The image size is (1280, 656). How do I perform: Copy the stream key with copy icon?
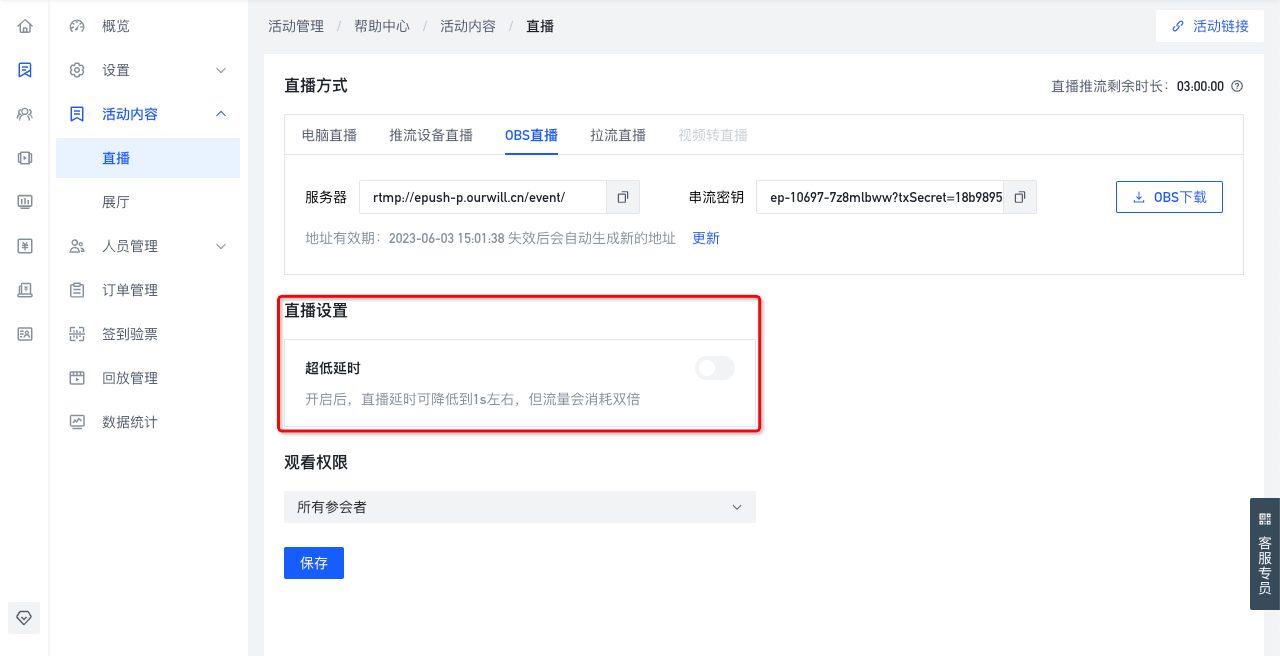point(1020,198)
